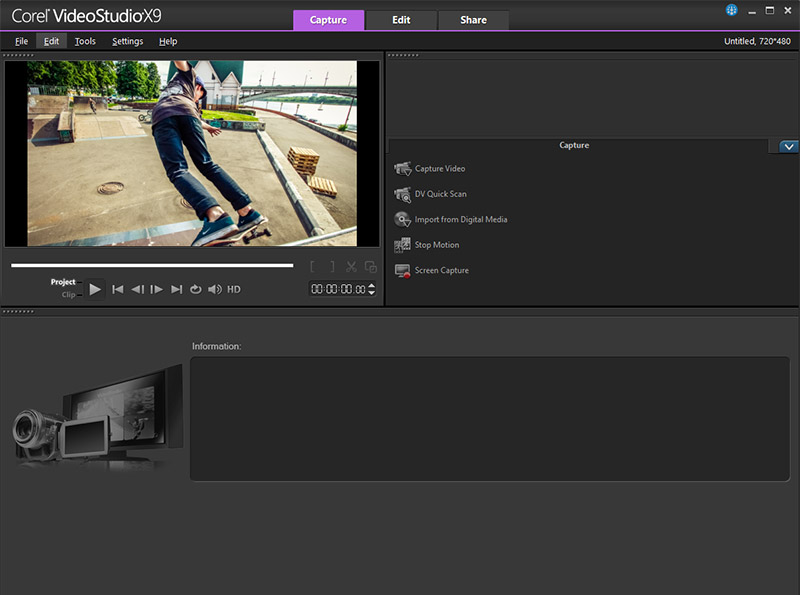Click the Untitled, 720*480 project label
This screenshot has height=595, width=800.
[757, 41]
